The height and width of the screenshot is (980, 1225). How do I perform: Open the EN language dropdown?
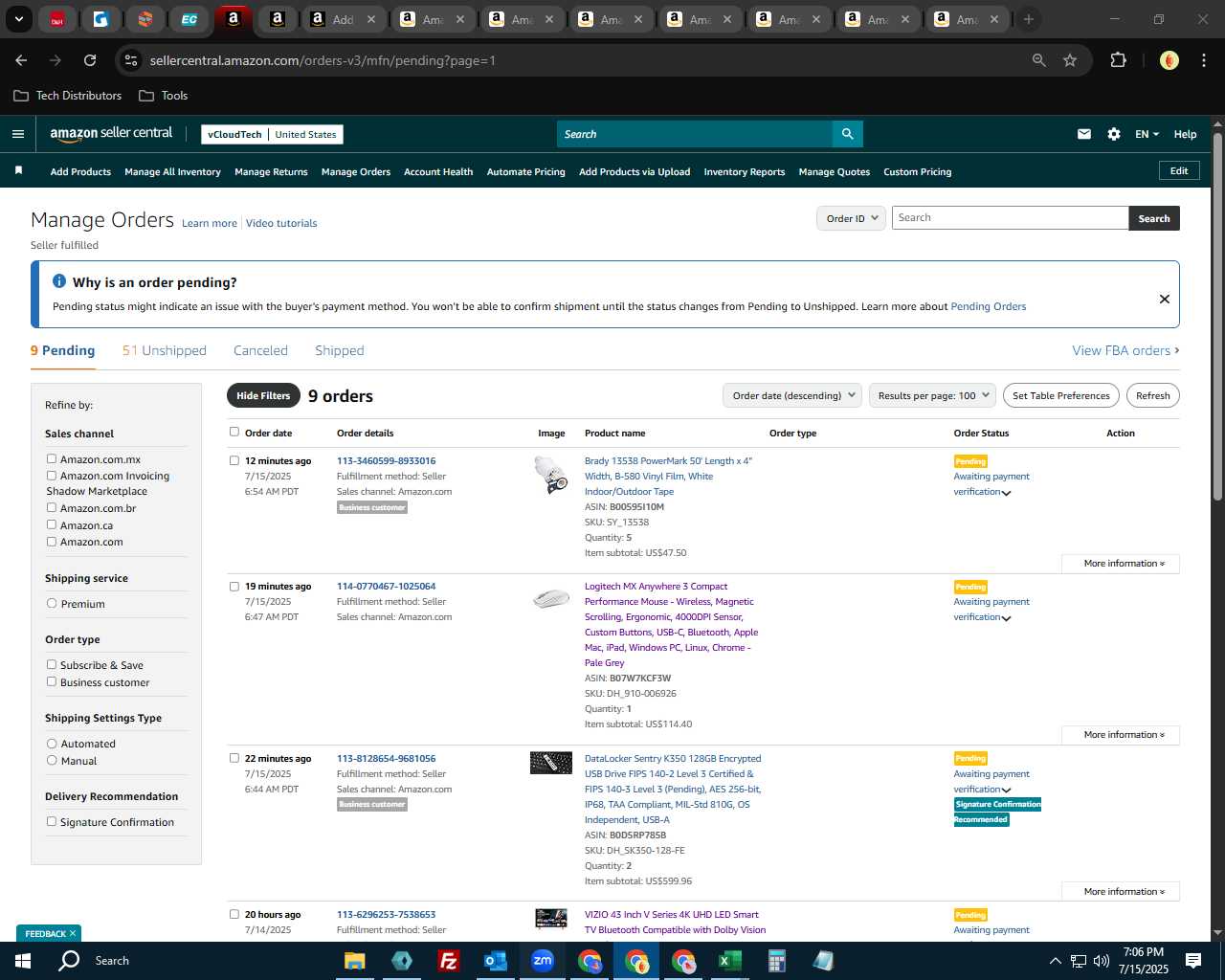1147,134
